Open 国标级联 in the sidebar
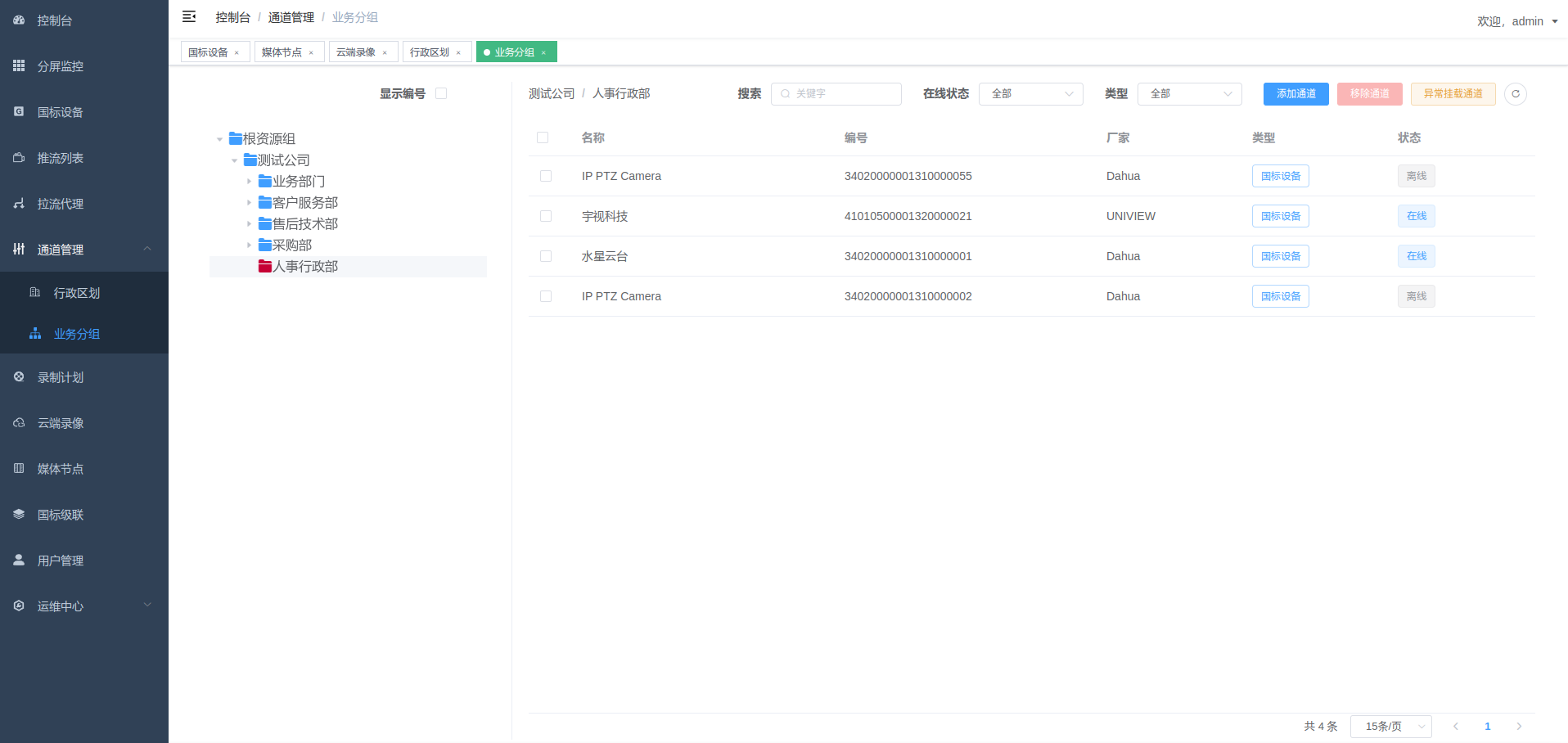 (x=59, y=515)
